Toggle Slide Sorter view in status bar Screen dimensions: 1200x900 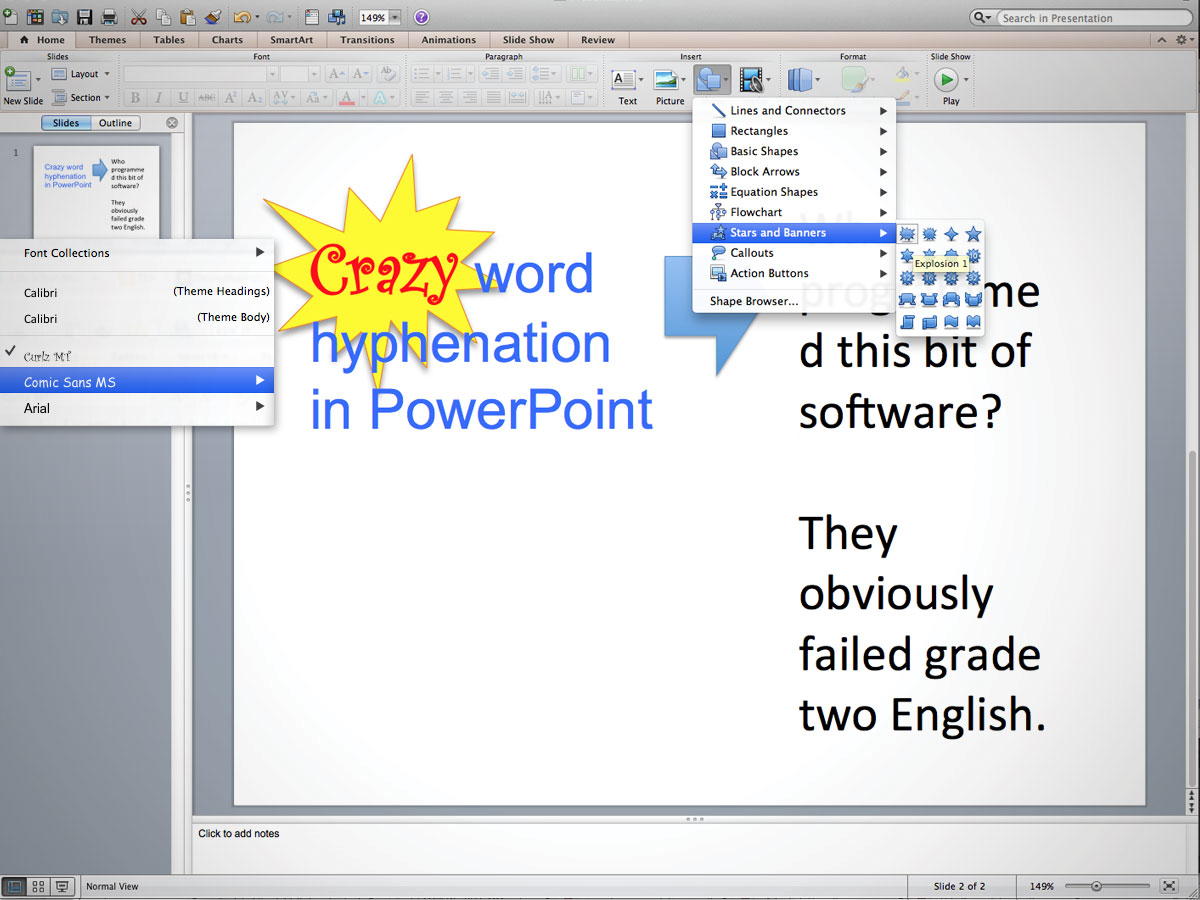[x=39, y=886]
